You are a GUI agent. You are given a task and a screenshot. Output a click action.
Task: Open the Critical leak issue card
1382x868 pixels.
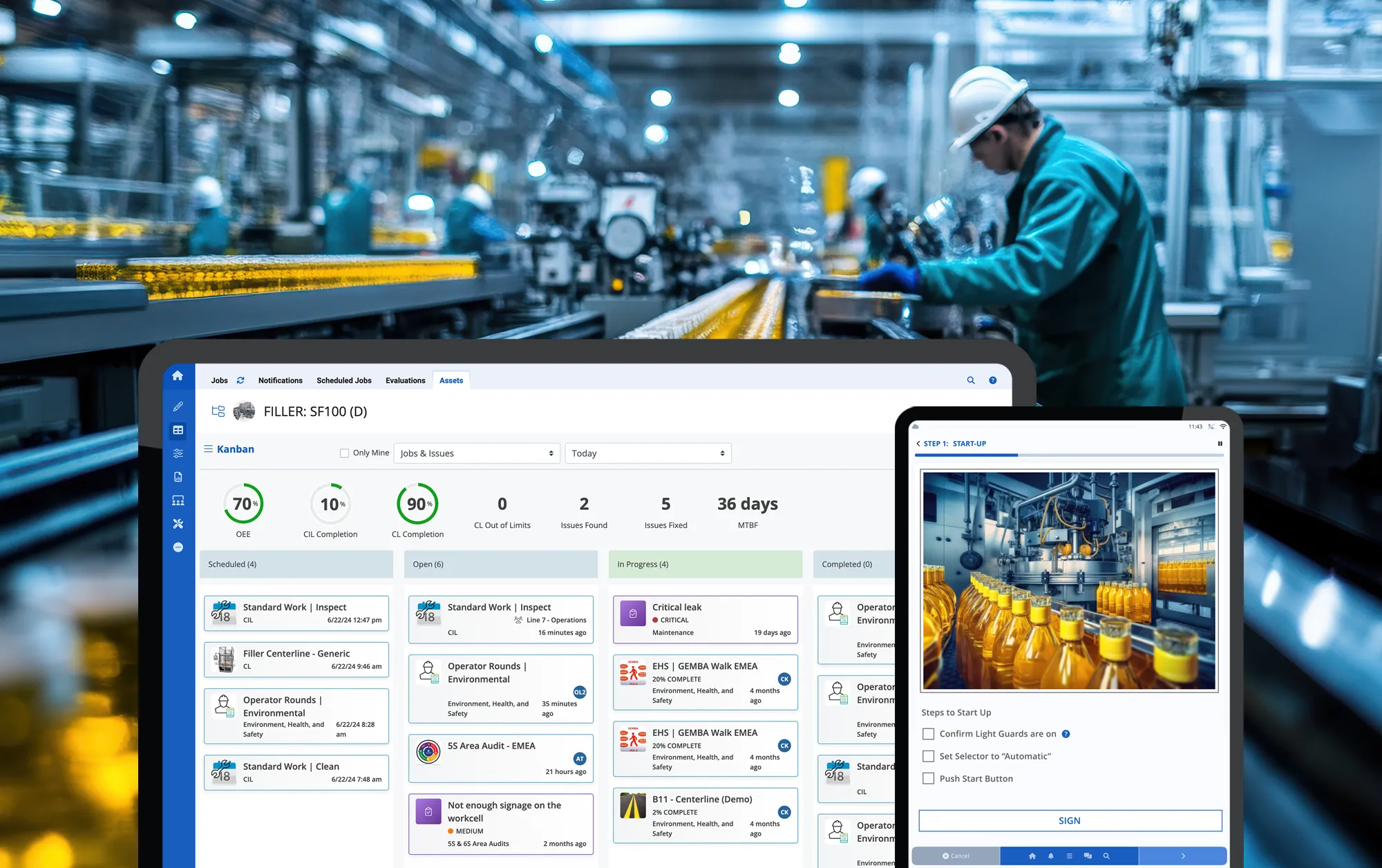[x=706, y=620]
